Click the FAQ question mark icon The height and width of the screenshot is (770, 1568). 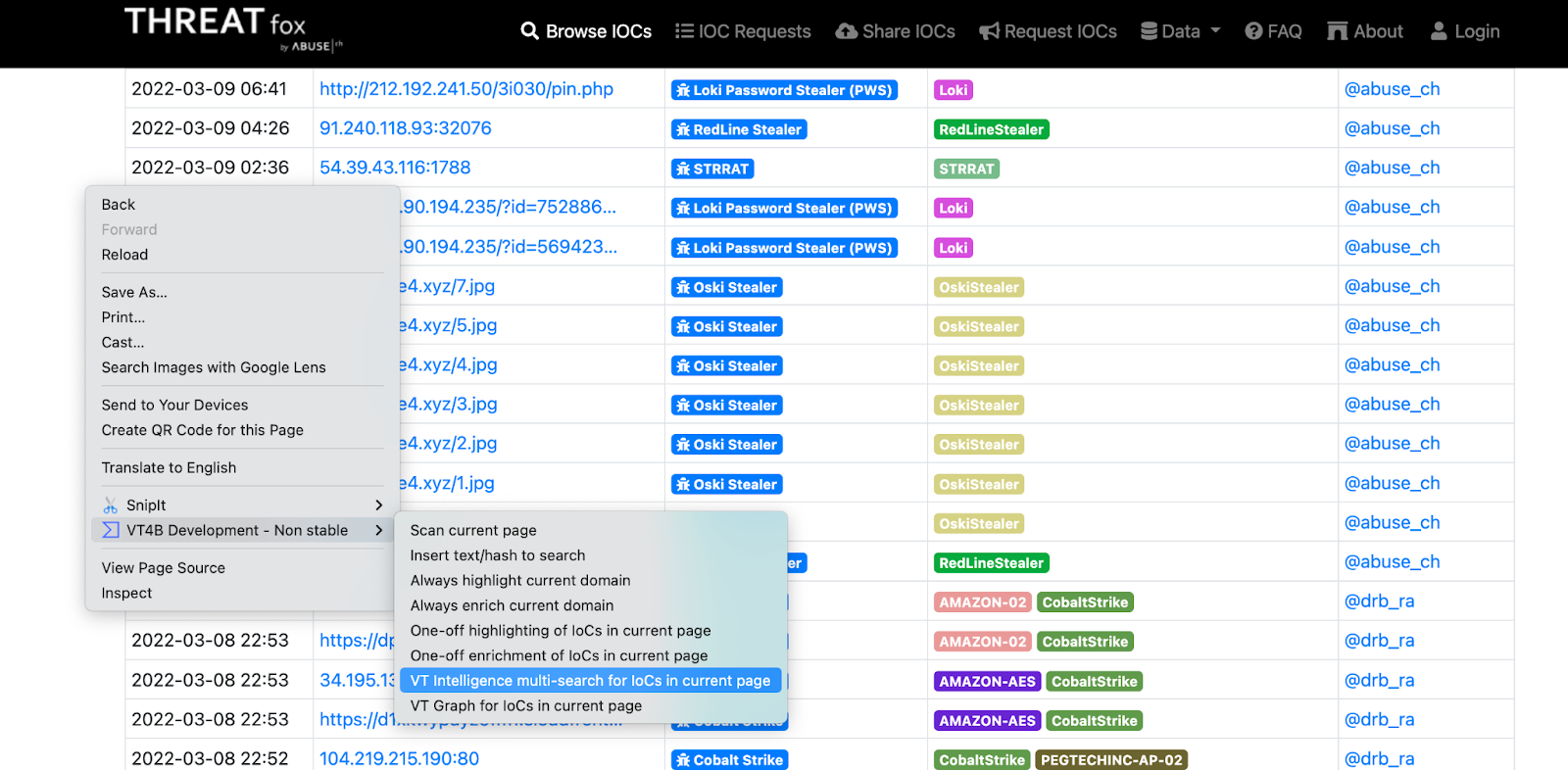tap(1253, 31)
